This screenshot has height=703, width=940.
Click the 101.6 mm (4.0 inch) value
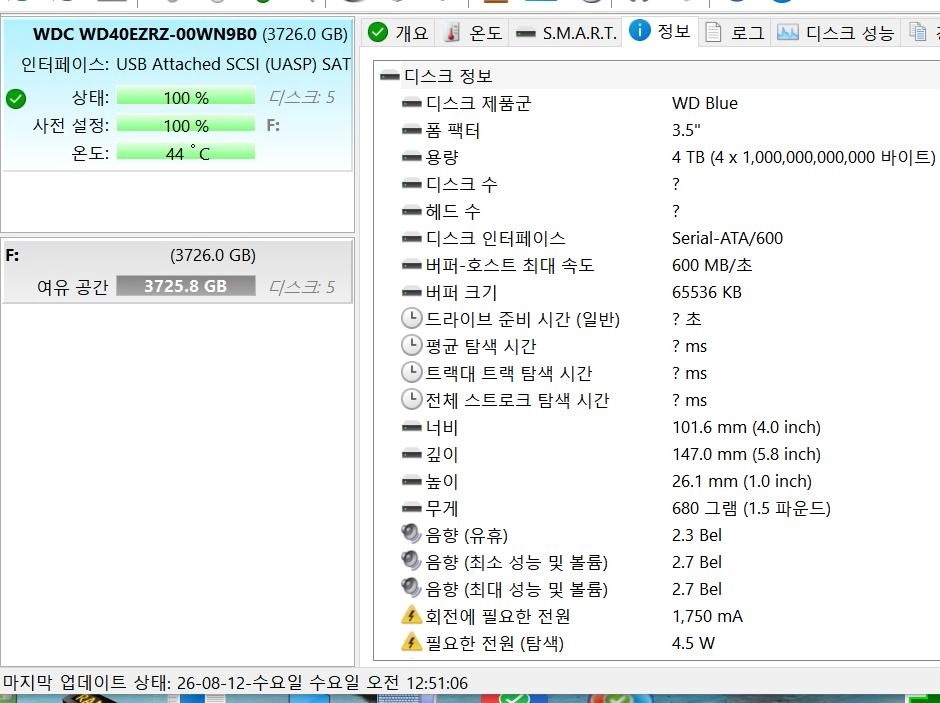click(x=746, y=427)
